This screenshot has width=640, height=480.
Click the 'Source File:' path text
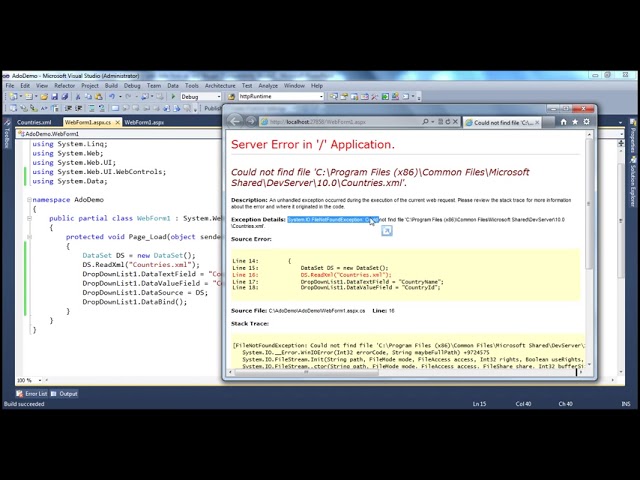click(317, 311)
